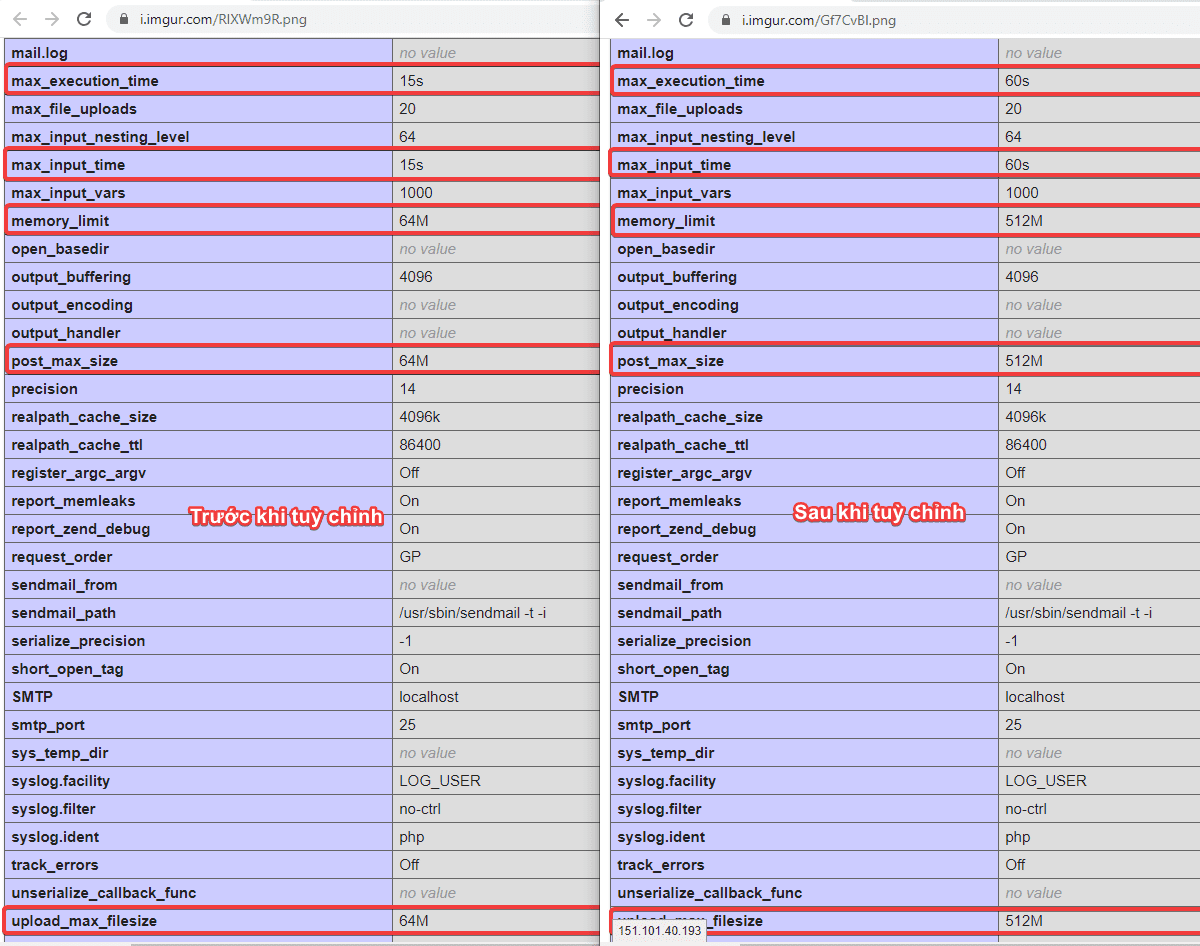The width and height of the screenshot is (1200, 946).
Task: Click the post_max_size row highlighted in red
Action: (x=200, y=360)
